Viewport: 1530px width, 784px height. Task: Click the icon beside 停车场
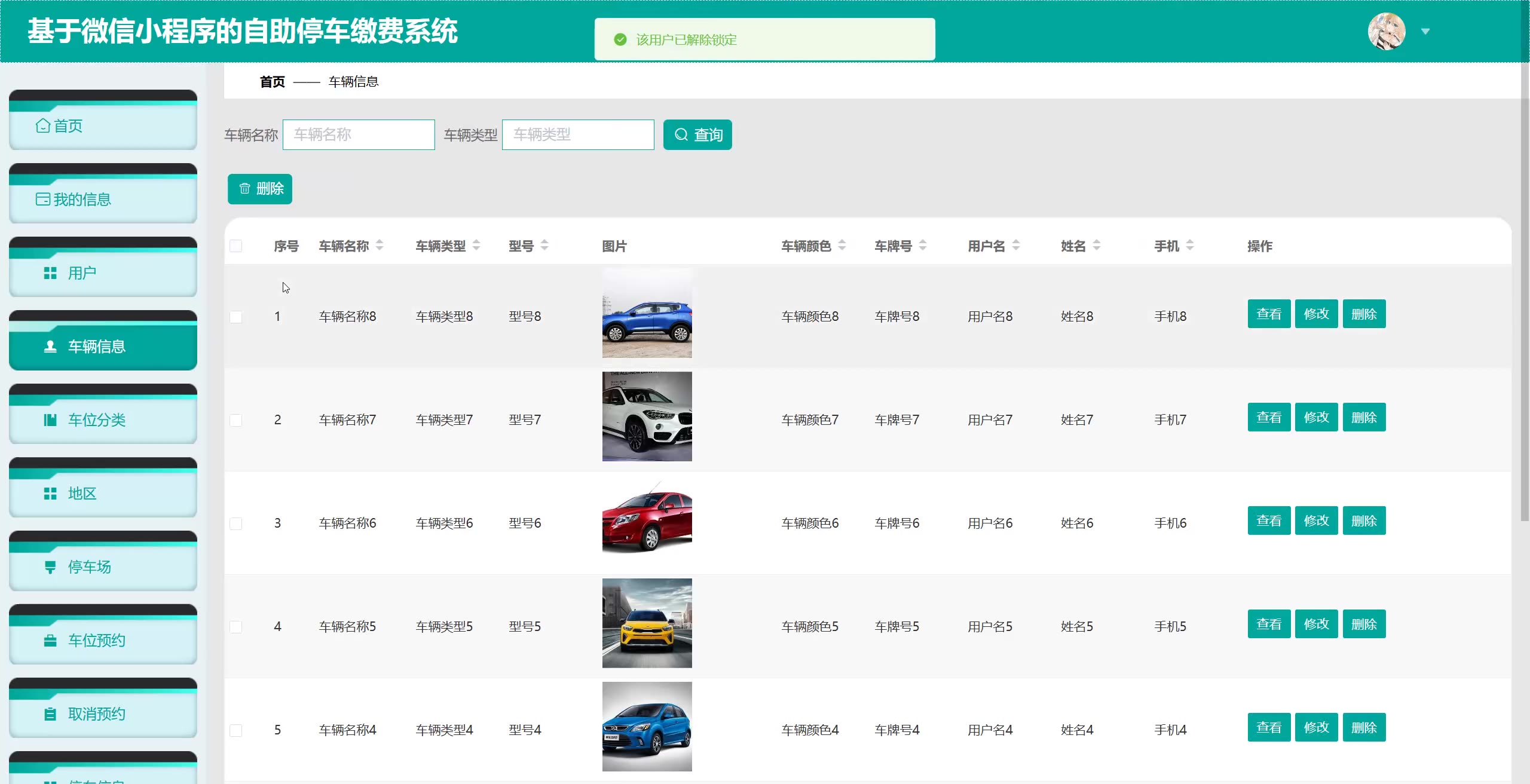pyautogui.click(x=50, y=567)
